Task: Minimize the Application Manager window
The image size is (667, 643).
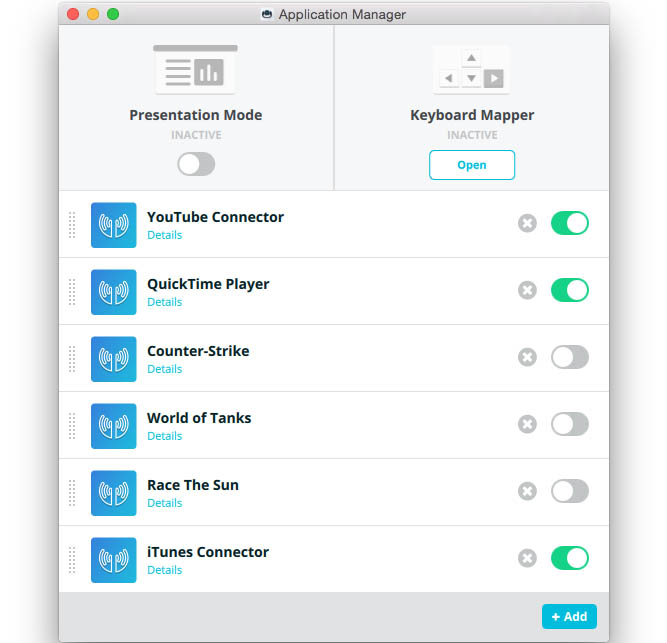Action: pyautogui.click(x=93, y=14)
